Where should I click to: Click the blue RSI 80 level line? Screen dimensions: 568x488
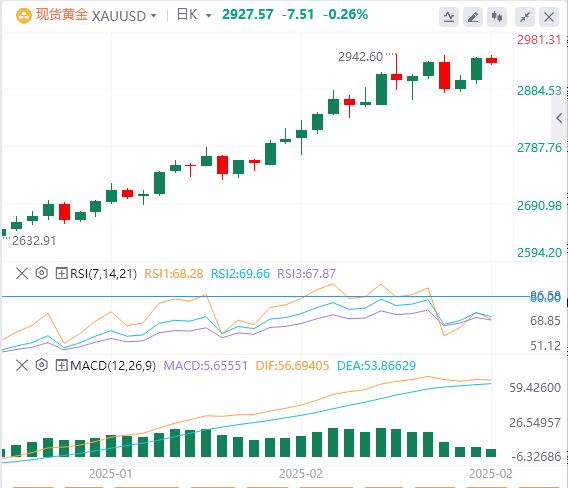266,296
